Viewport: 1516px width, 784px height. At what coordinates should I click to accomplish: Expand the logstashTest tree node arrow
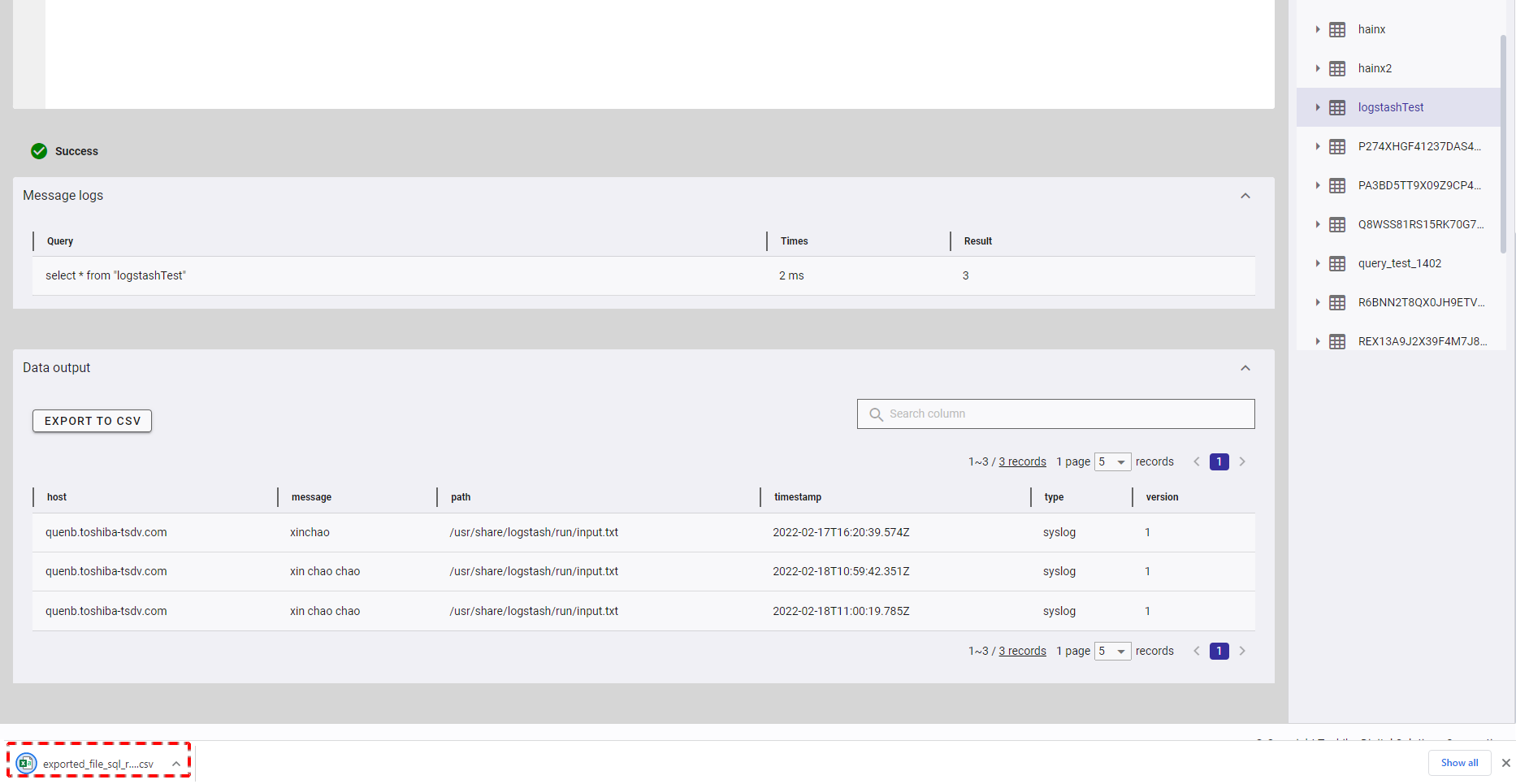tap(1317, 107)
